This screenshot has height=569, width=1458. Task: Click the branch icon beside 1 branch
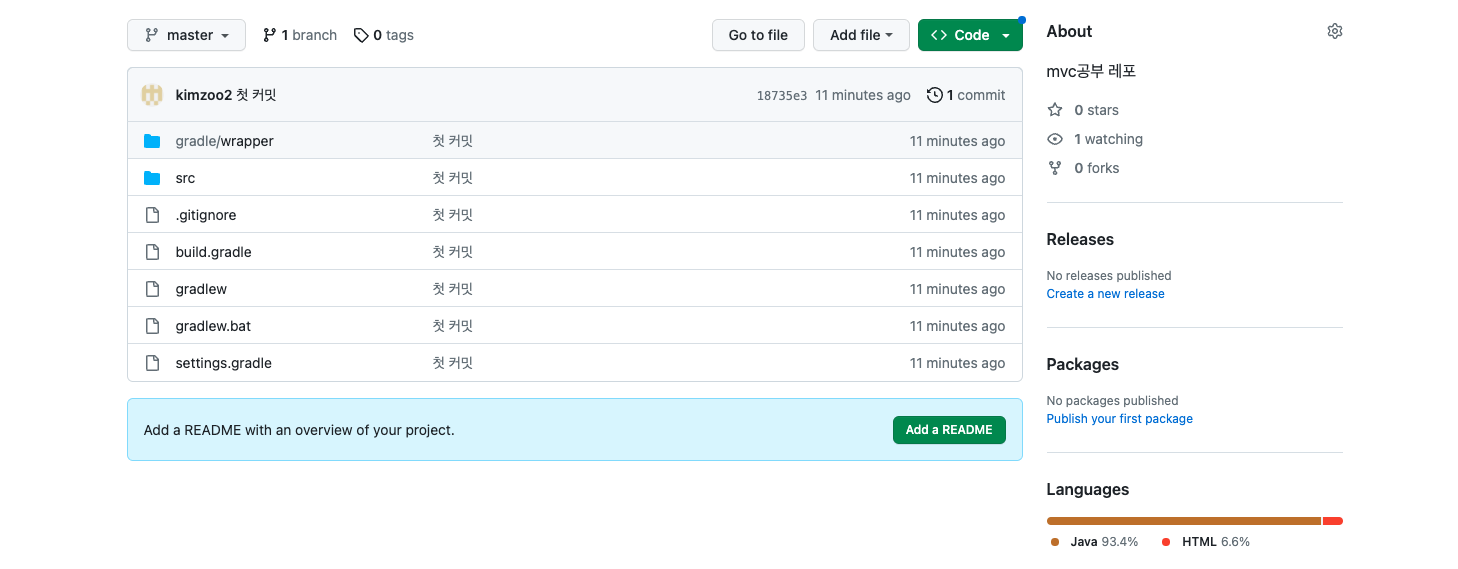tap(270, 35)
